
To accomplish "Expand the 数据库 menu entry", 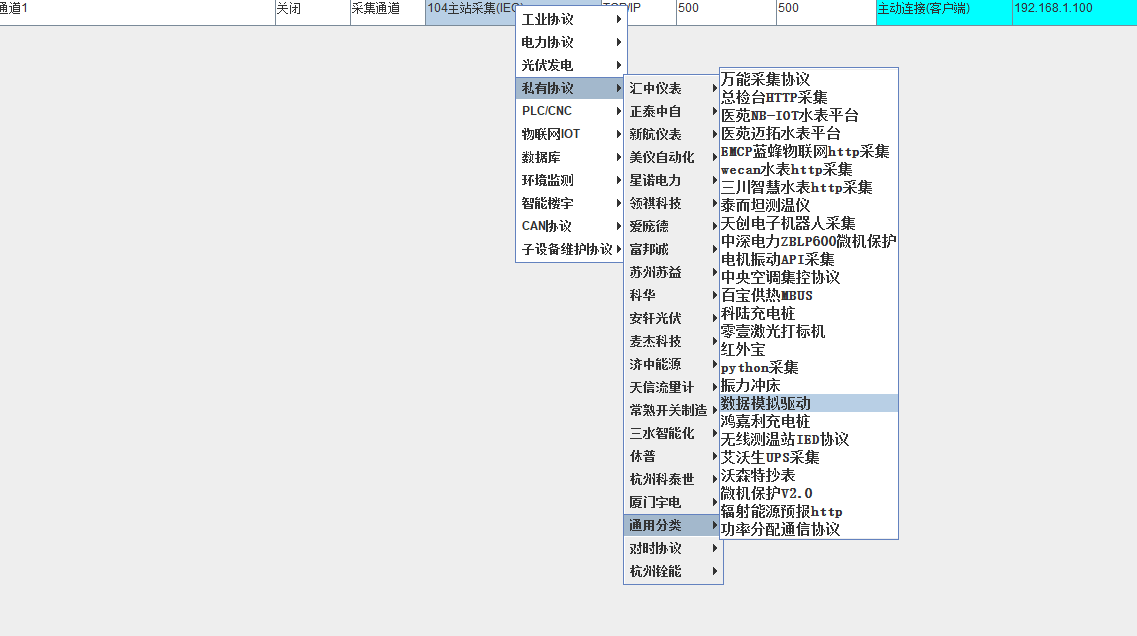I will pos(571,157).
